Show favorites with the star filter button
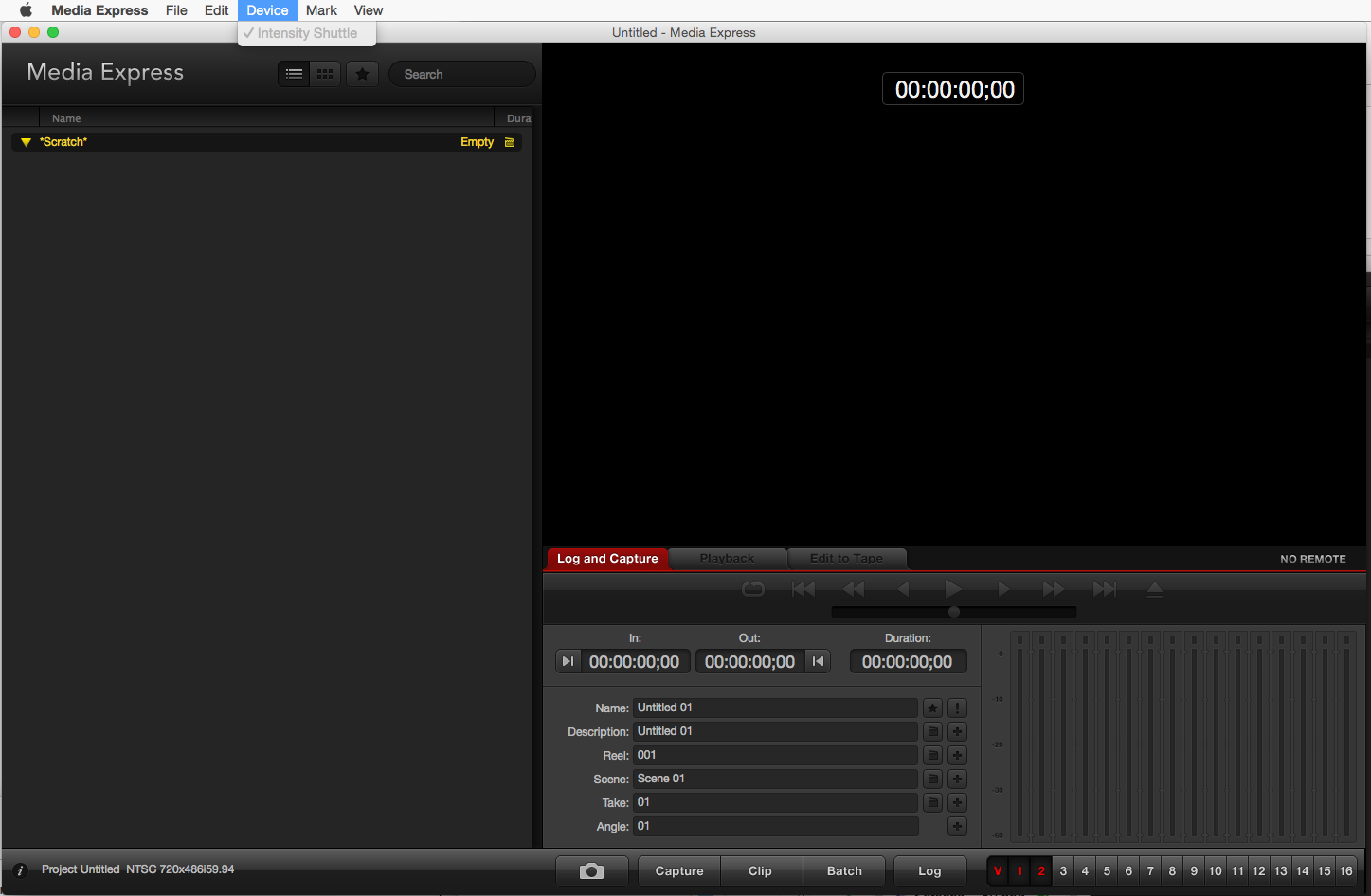 362,74
